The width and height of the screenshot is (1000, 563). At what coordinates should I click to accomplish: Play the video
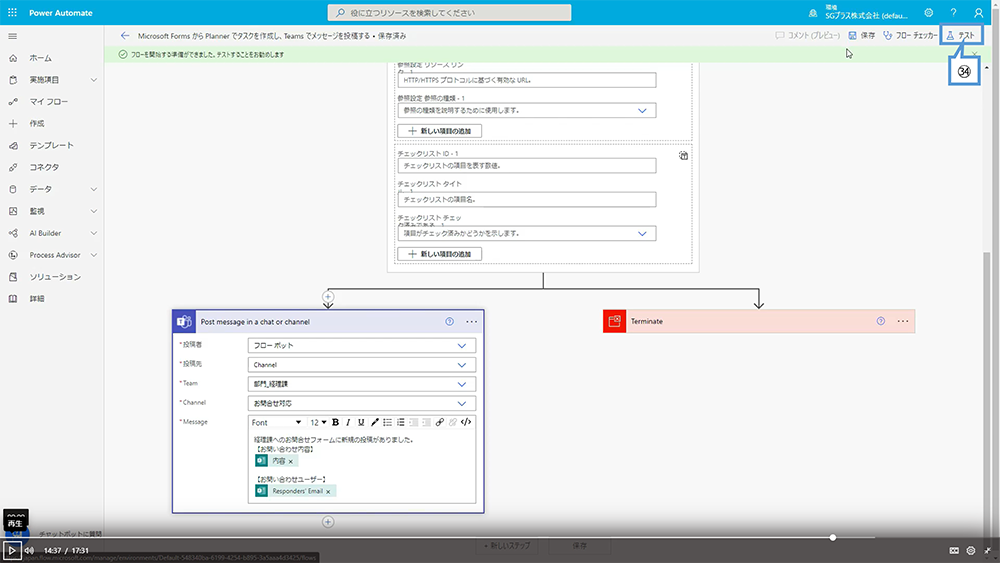tap(11, 550)
